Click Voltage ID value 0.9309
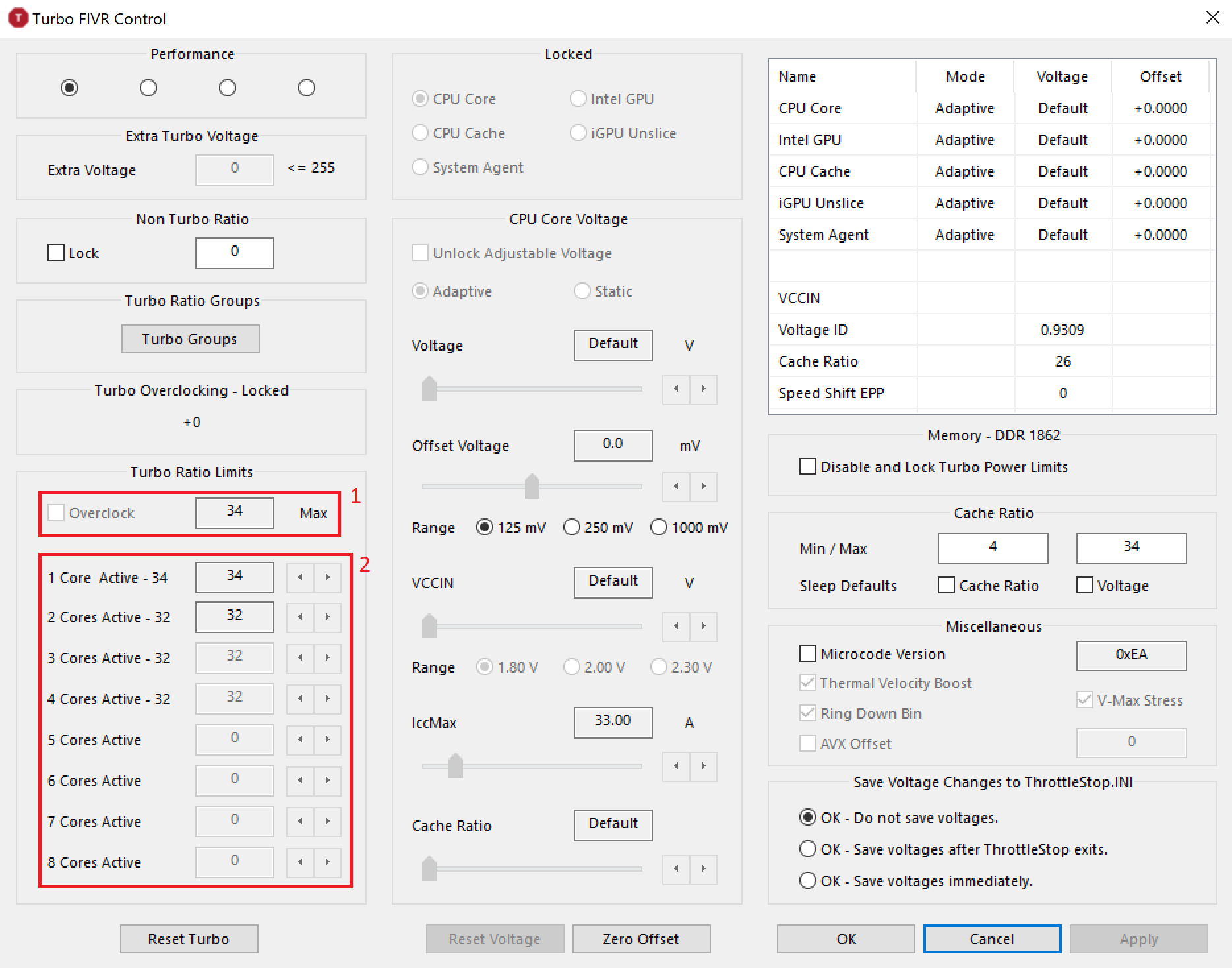The image size is (1232, 968). click(1063, 330)
